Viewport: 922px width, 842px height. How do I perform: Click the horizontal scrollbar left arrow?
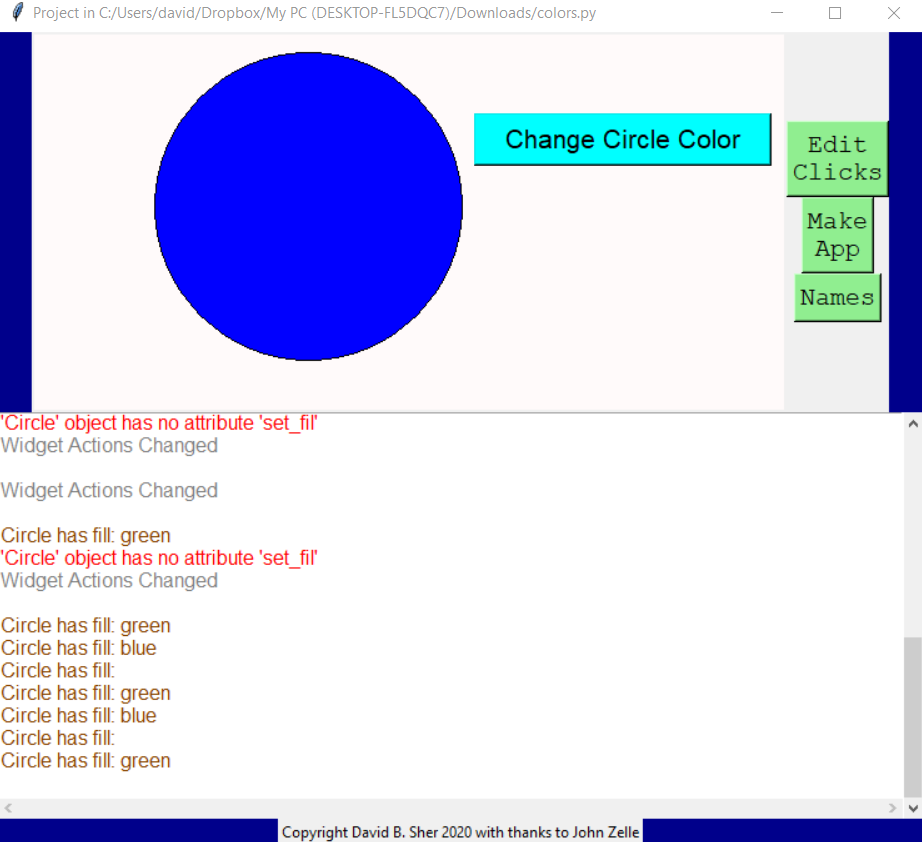[x=8, y=808]
